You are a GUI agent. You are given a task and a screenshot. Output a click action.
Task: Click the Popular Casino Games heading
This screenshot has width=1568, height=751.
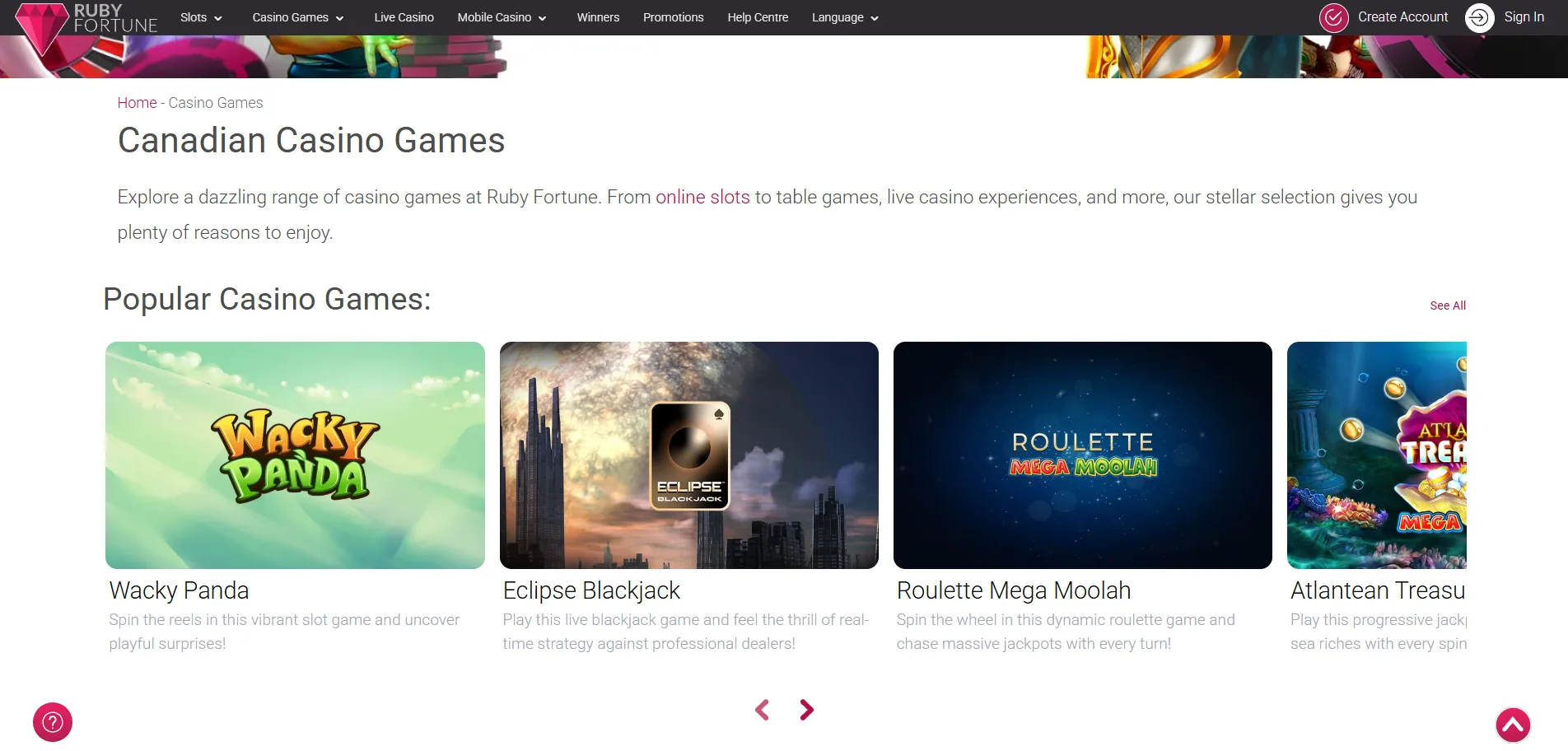point(267,299)
